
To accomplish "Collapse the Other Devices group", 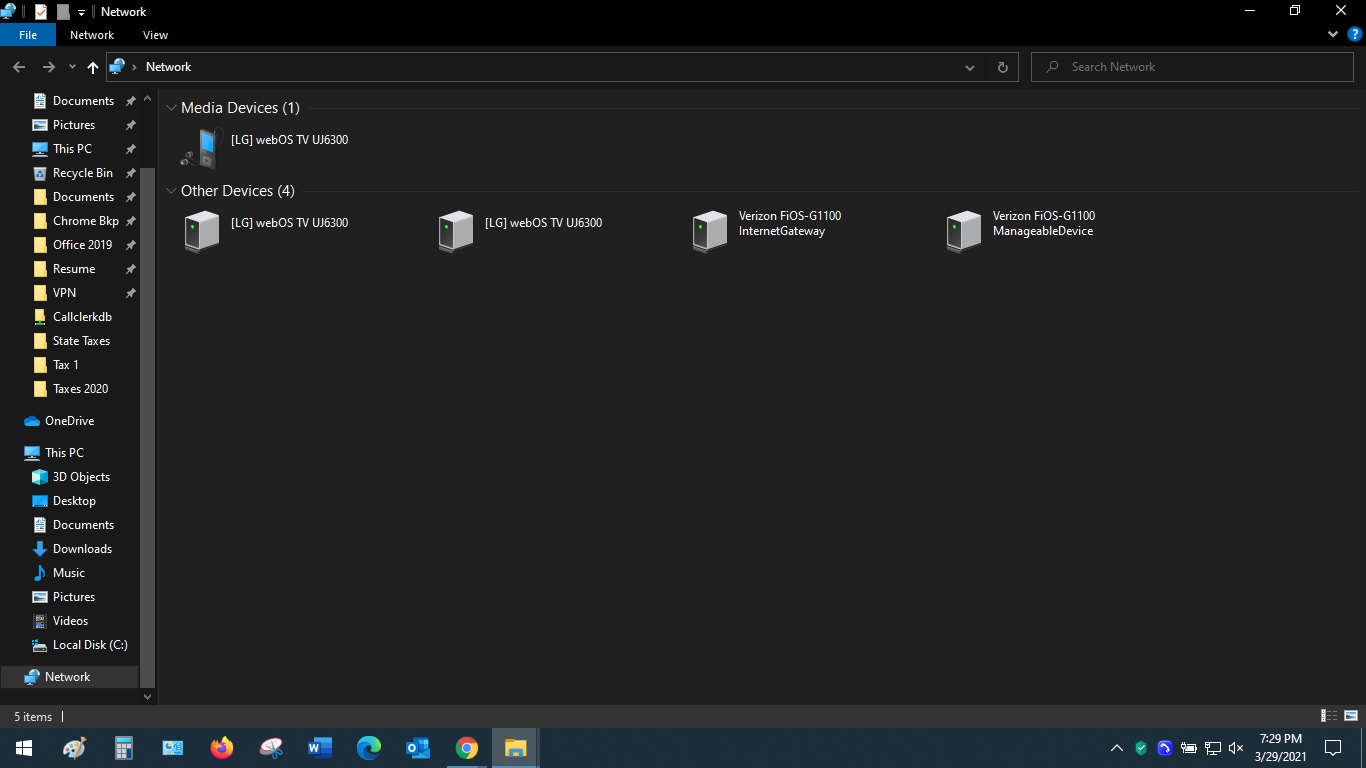I will [x=171, y=191].
